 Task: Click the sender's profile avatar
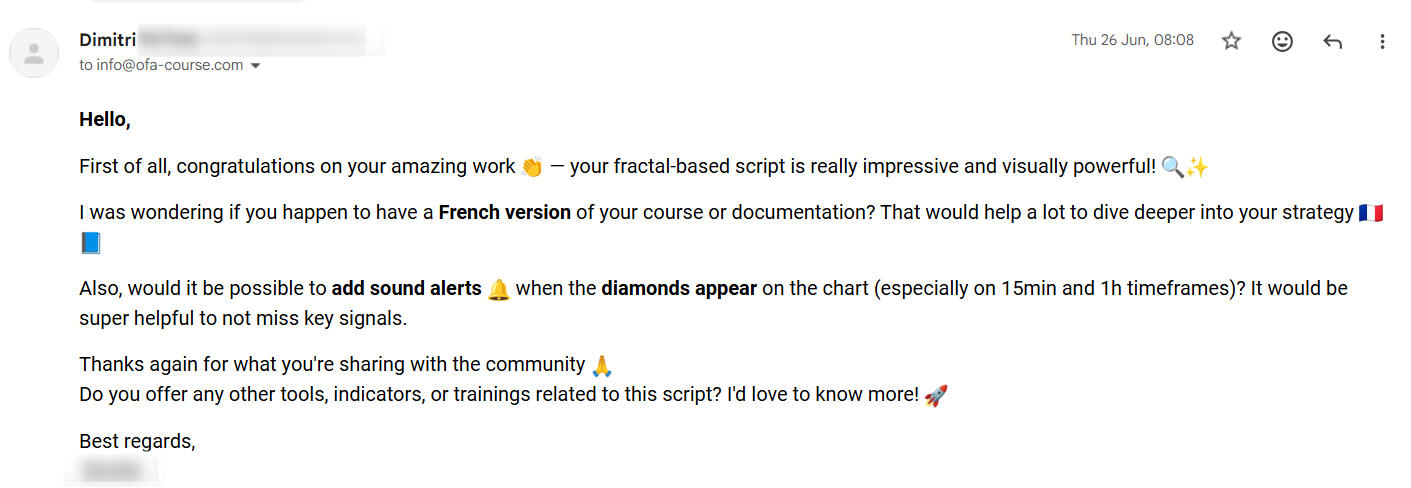pos(34,53)
